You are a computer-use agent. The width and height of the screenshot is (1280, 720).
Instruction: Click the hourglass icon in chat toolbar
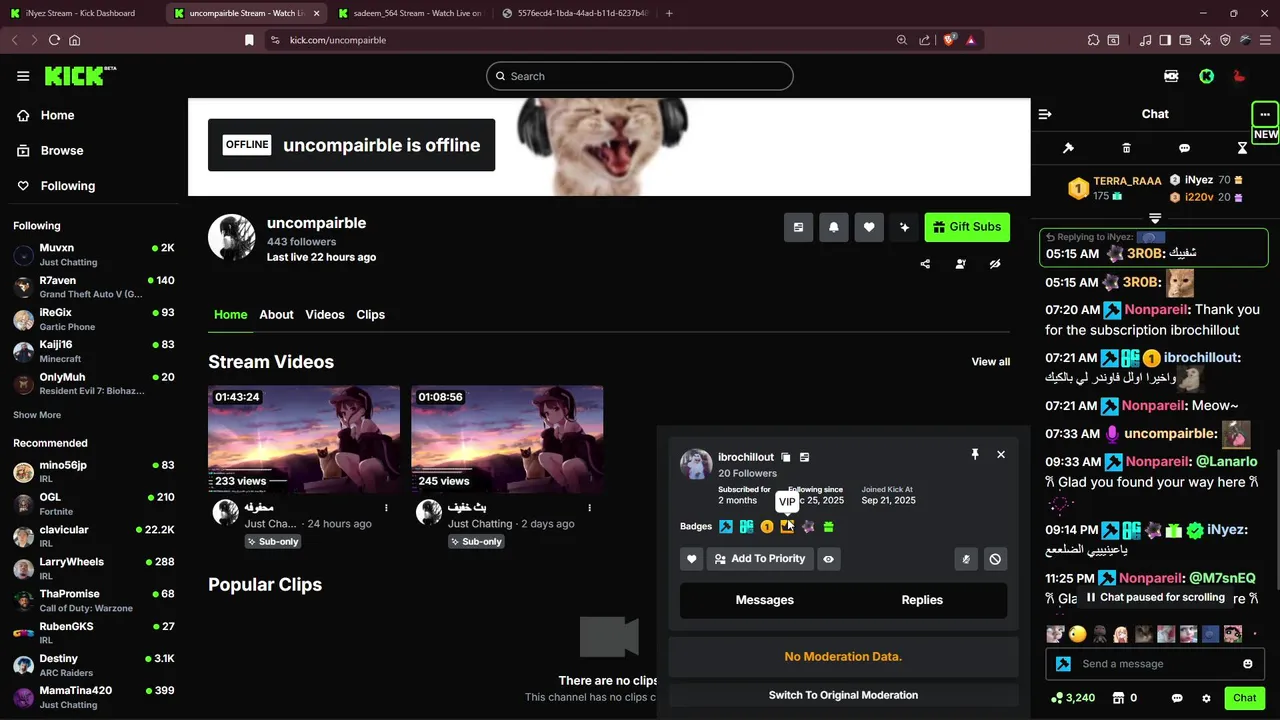tap(1242, 148)
